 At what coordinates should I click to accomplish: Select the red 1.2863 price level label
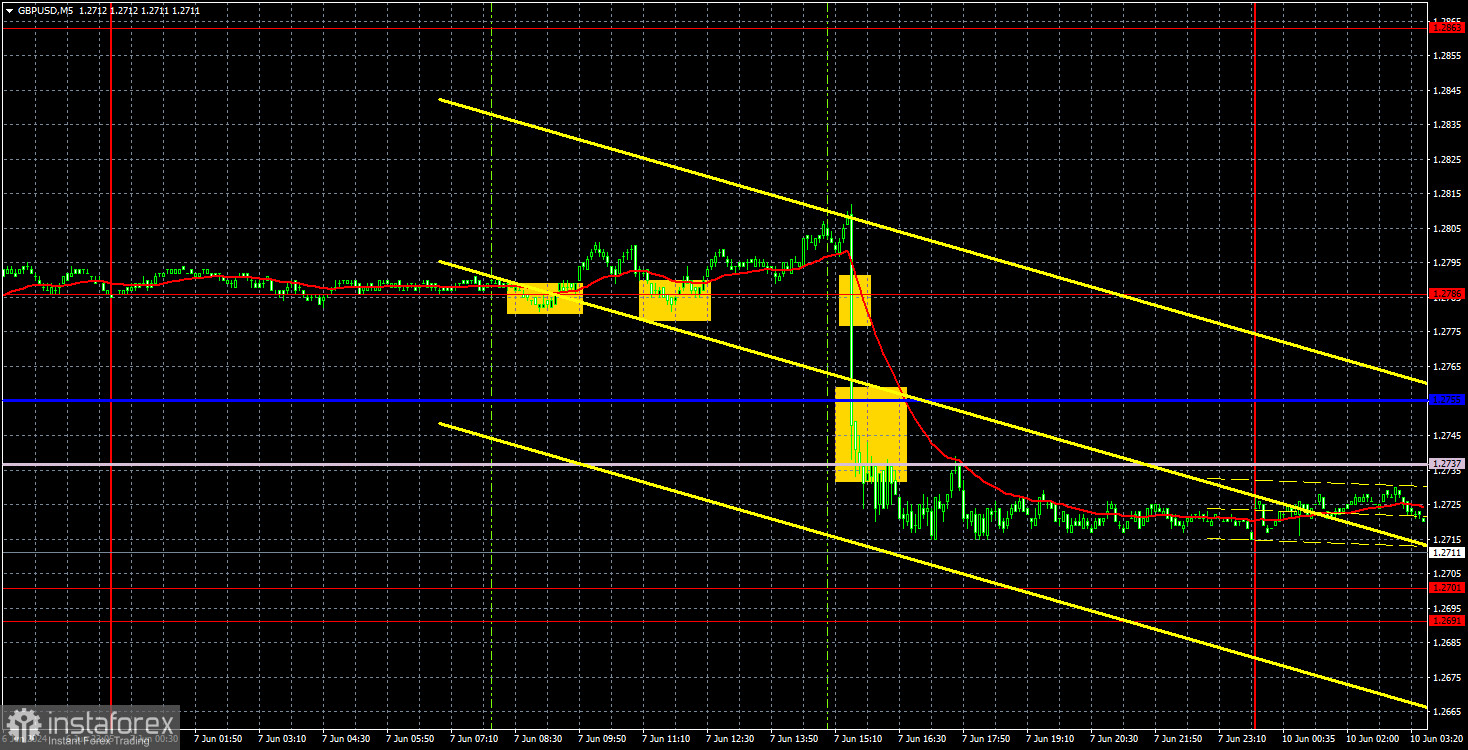point(1447,28)
